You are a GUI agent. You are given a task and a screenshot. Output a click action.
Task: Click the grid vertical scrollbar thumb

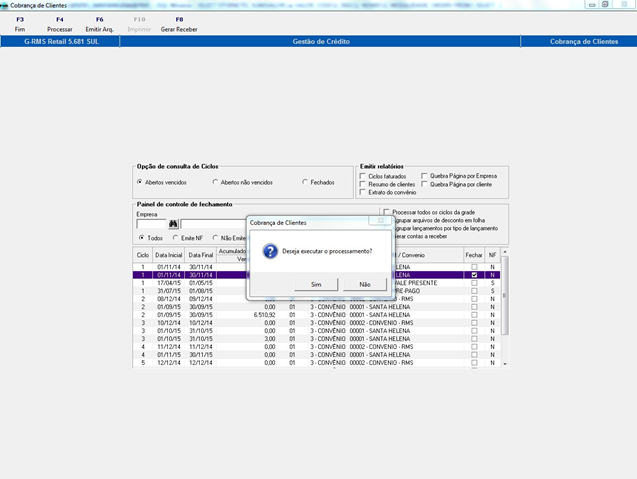point(505,296)
